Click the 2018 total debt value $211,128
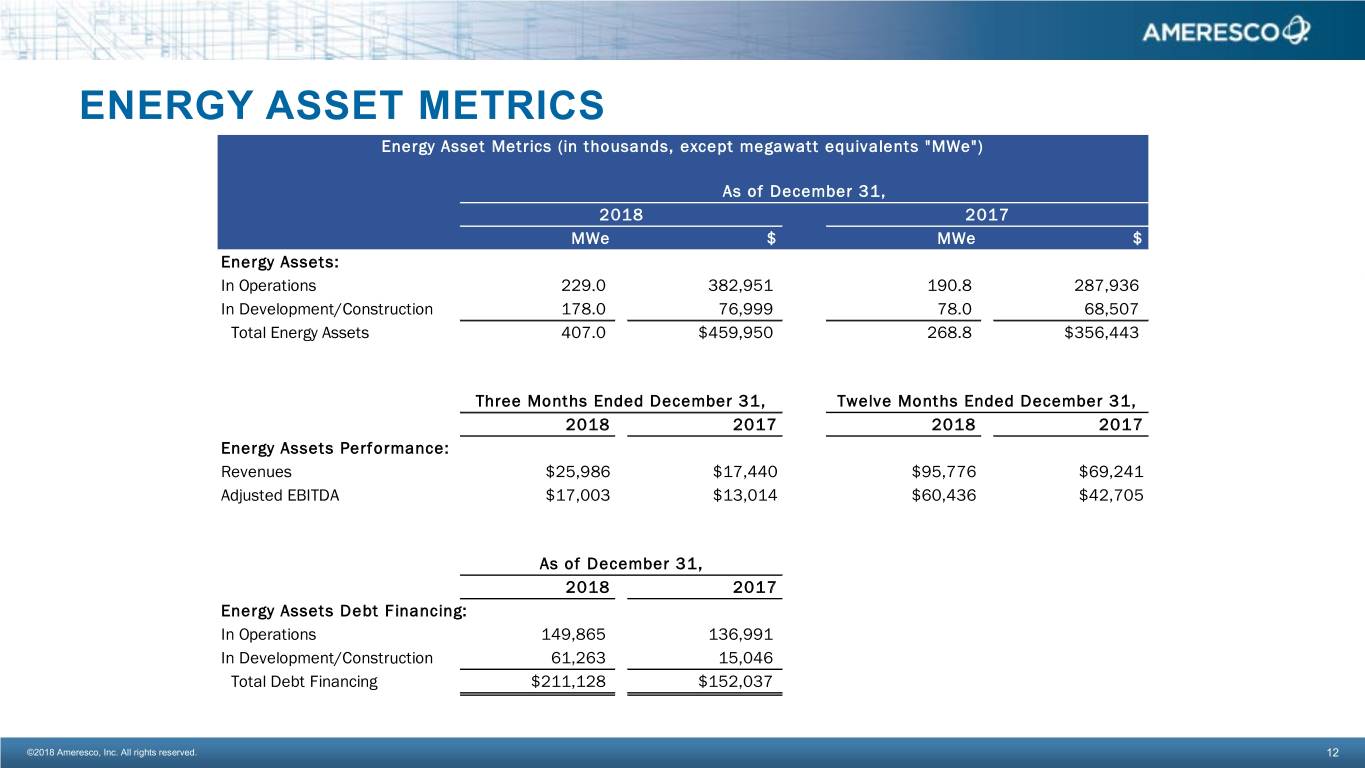The image size is (1365, 768). pos(567,682)
